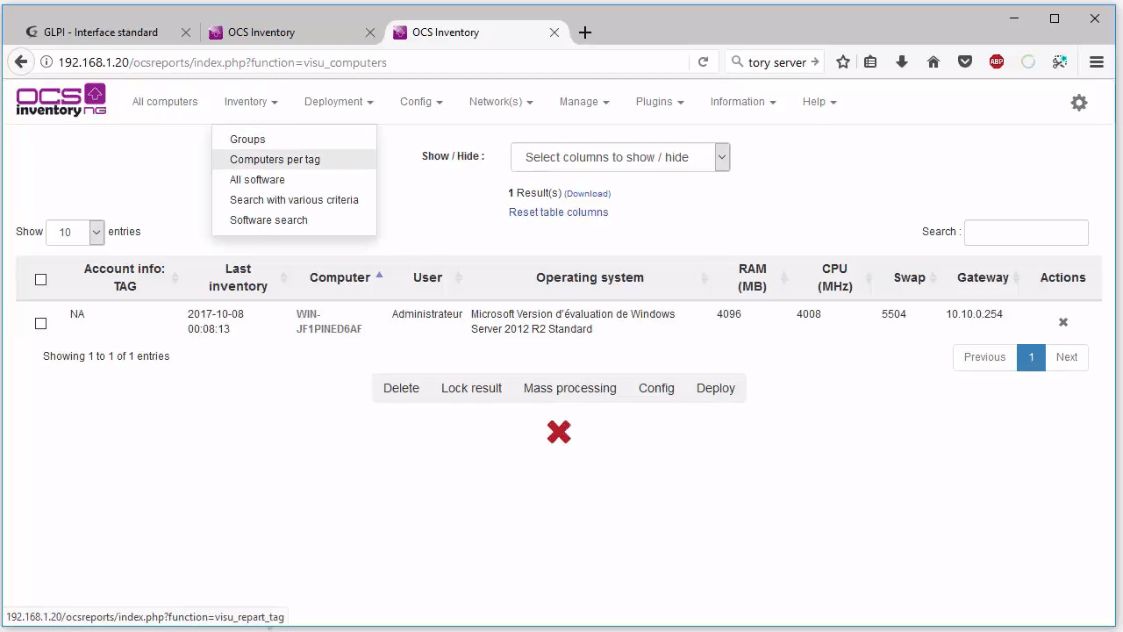
Task: Open a new browser tab
Action: click(x=584, y=32)
